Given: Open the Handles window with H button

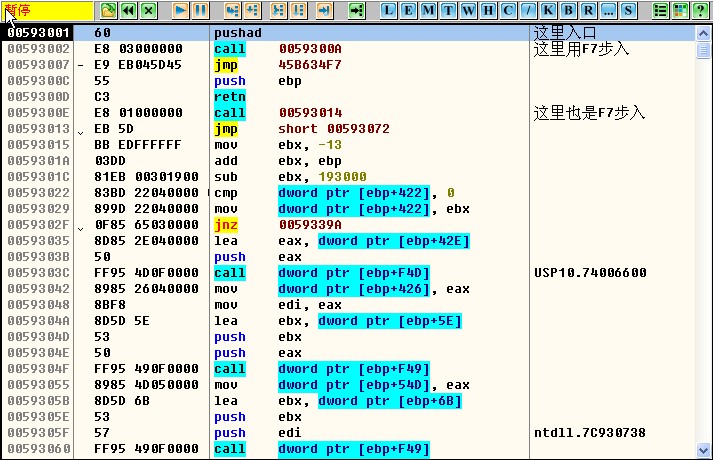Looking at the screenshot, I should click(x=487, y=10).
